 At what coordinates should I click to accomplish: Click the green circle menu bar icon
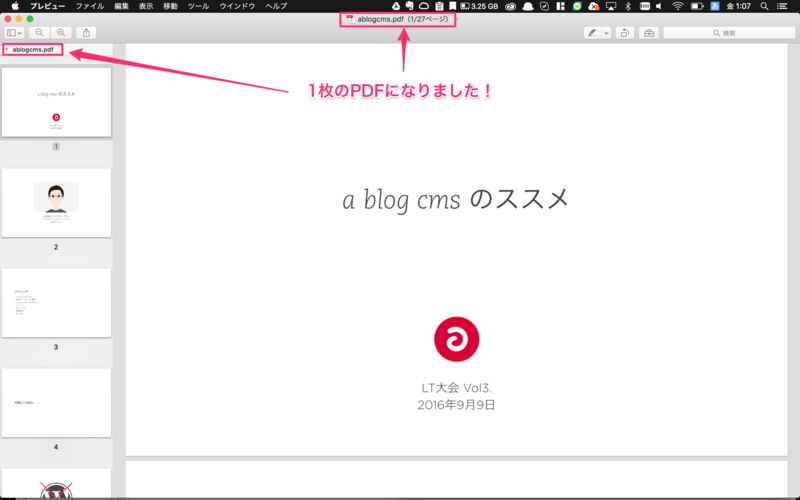pos(577,6)
